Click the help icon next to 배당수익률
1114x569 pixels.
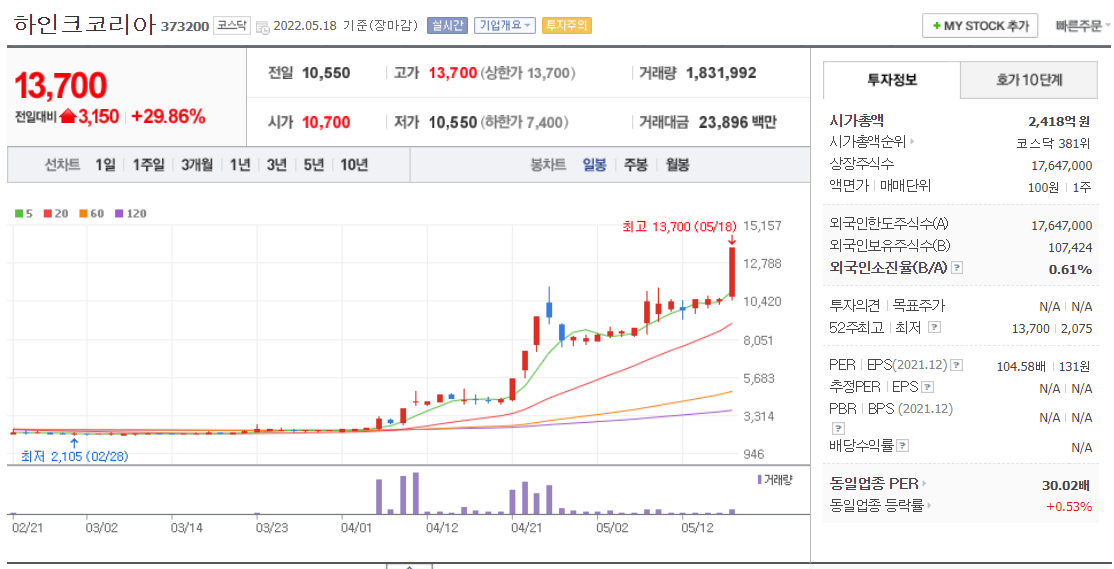click(x=902, y=446)
